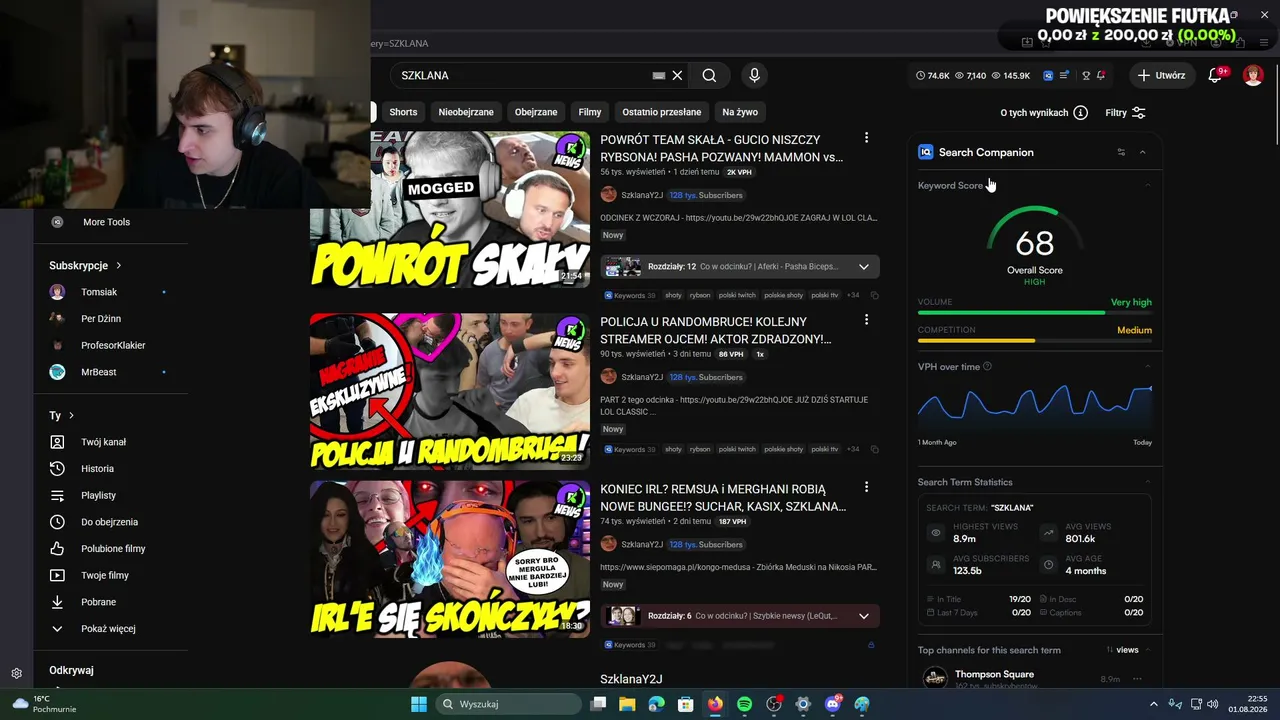Image resolution: width=1280 pixels, height=720 pixels.
Task: Select the Obejrzane filter chip
Action: [536, 112]
